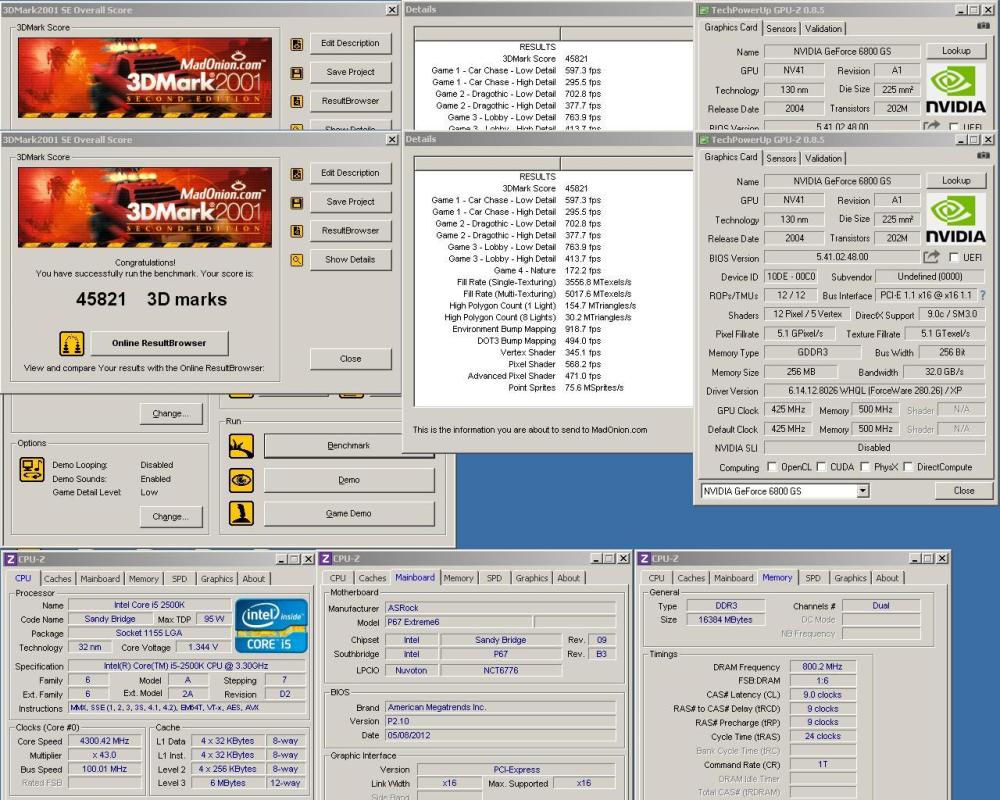This screenshot has height=800, width=1000.
Task: Click Driver Version field 6.14.12.8026 WHQL
Action: (x=874, y=390)
